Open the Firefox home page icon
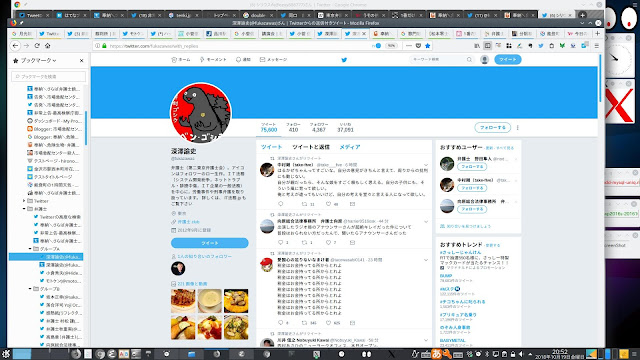Image resolution: width=640 pixels, height=360 pixels. click(47, 46)
